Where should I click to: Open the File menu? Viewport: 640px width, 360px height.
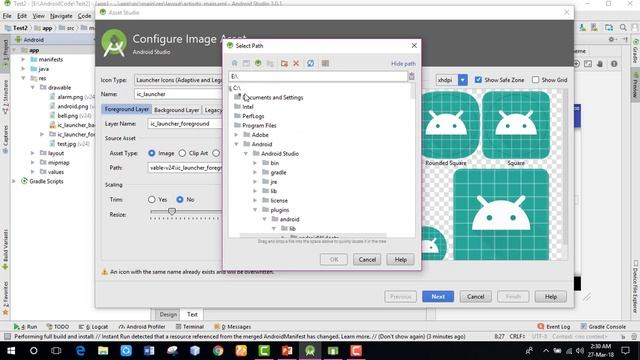(x=7, y=16)
